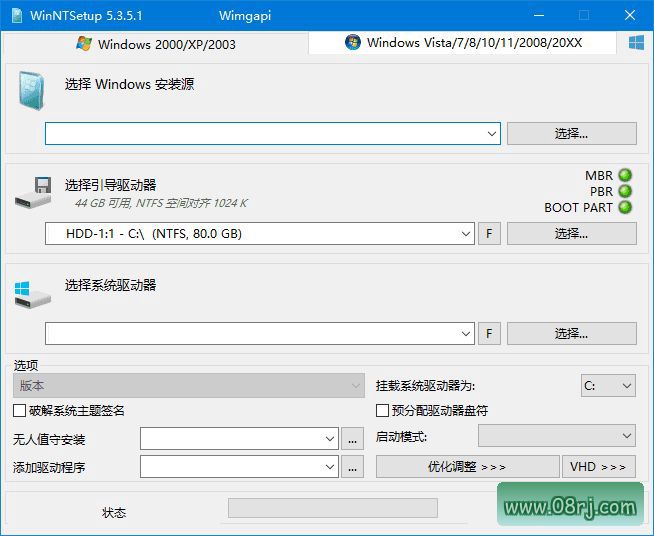Image resolution: width=654 pixels, height=536 pixels.
Task: Click the BOOT PART green status light
Action: click(x=625, y=207)
